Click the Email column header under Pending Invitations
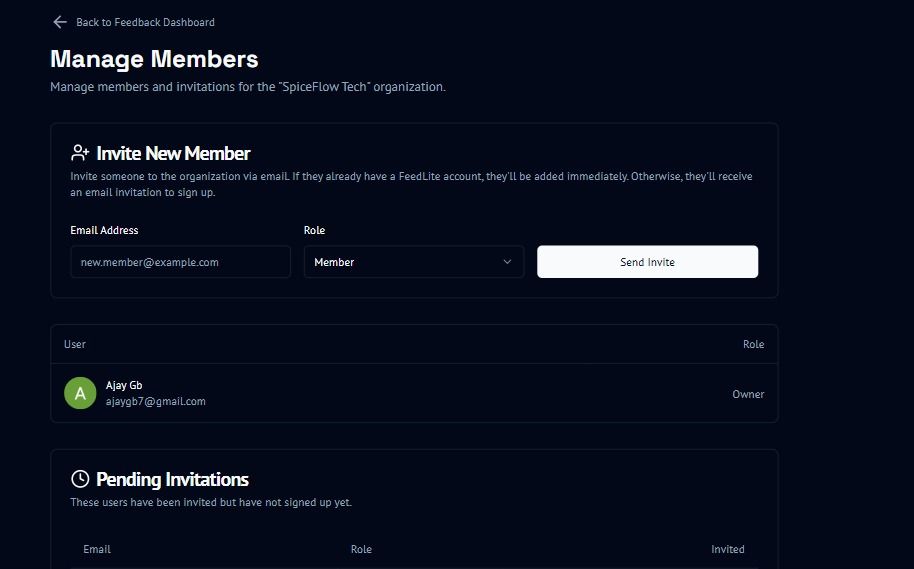Screen dimensions: 914x569 click(x=97, y=549)
